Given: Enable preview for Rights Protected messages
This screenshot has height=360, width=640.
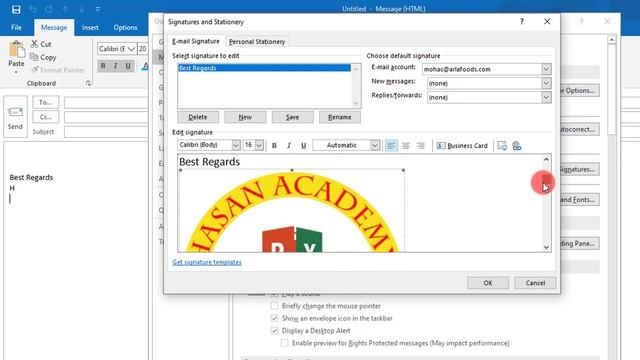Looking at the screenshot, I should [x=284, y=343].
